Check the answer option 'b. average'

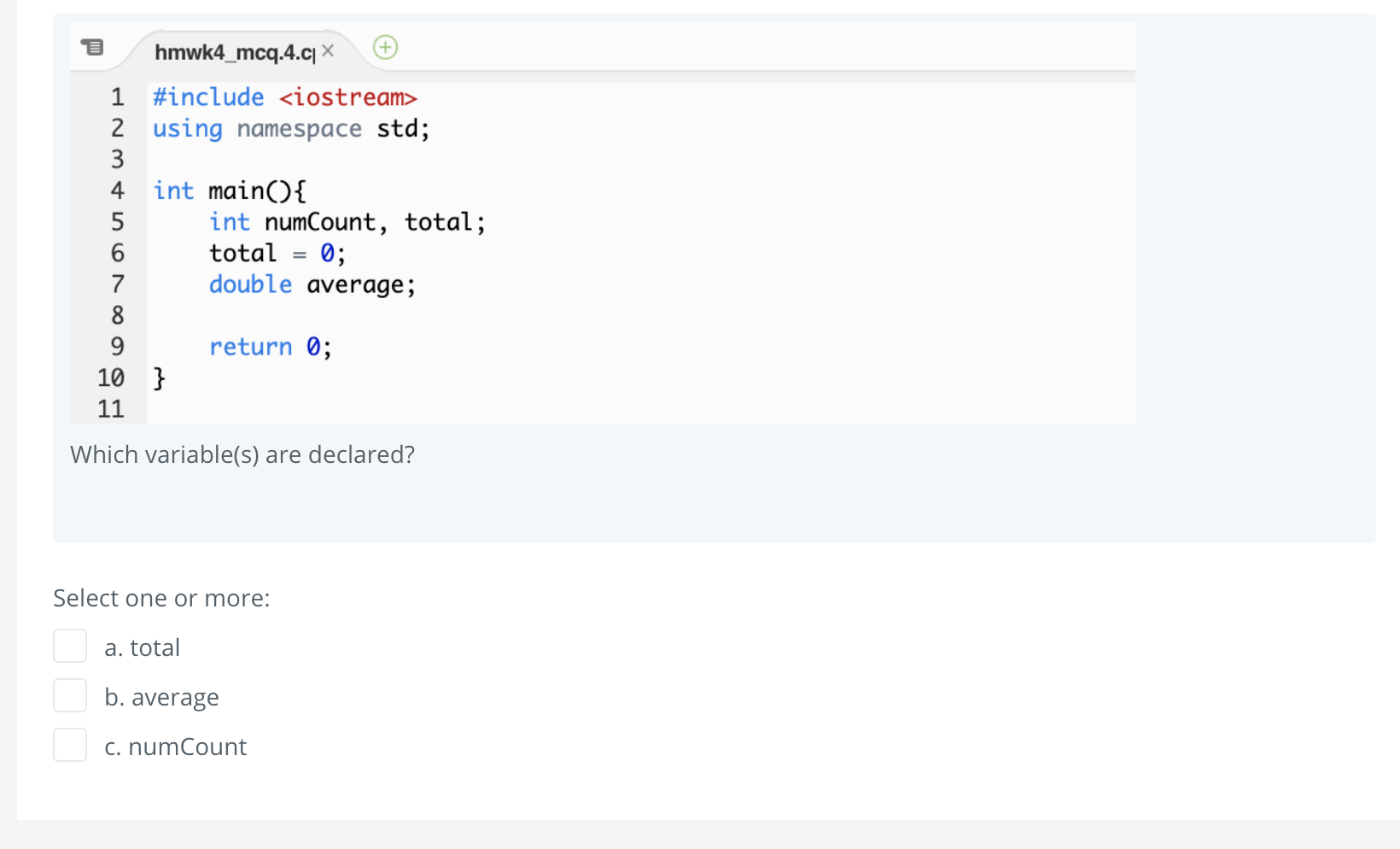point(70,695)
